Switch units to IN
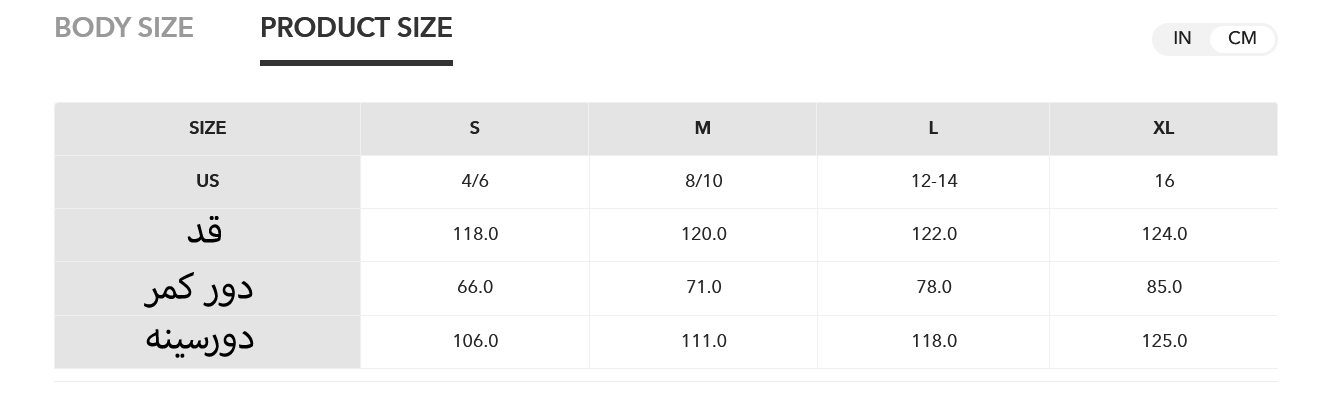This screenshot has height=407, width=1326. tap(1182, 39)
